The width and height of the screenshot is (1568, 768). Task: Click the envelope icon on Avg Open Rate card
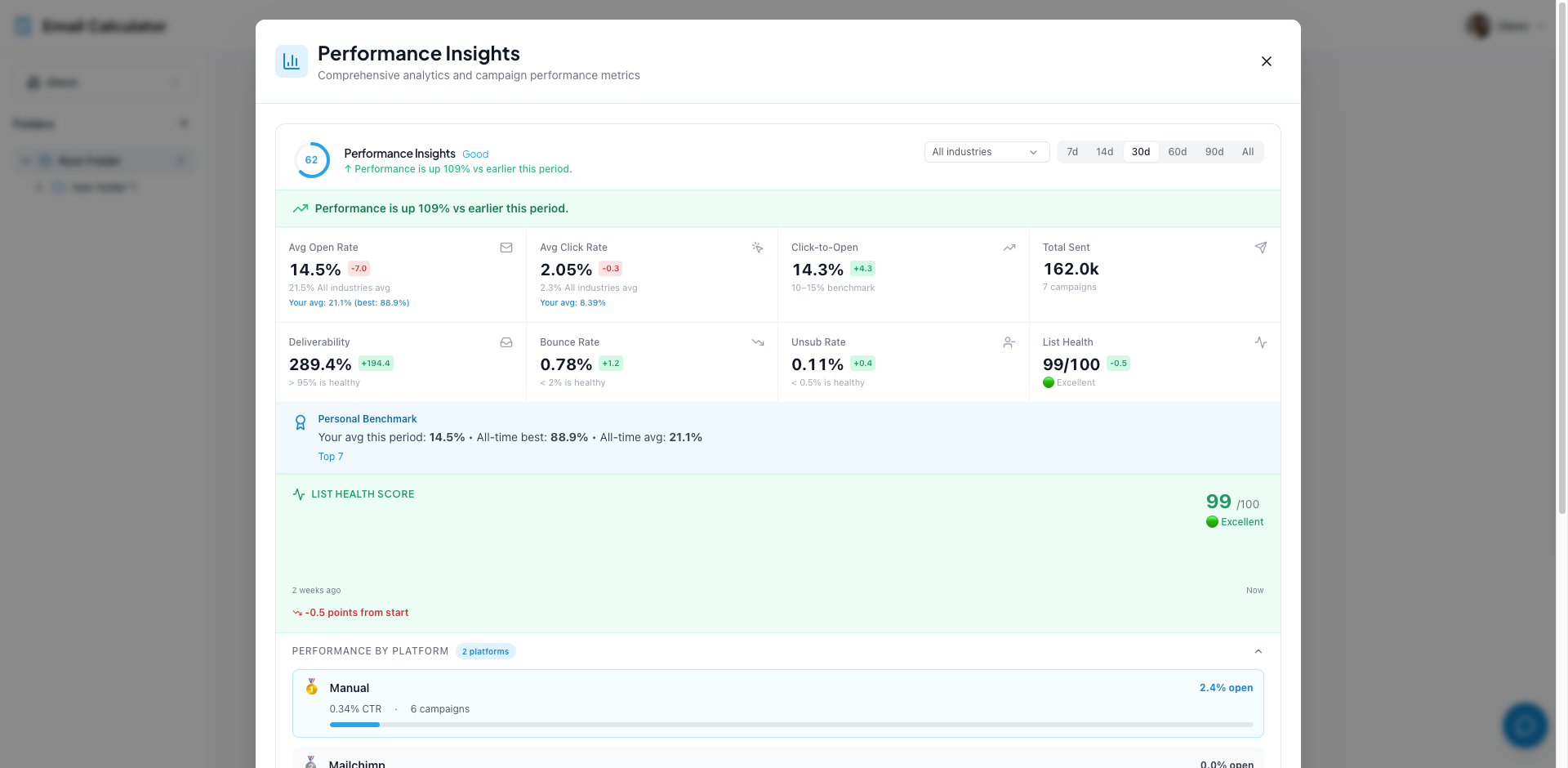(x=506, y=248)
